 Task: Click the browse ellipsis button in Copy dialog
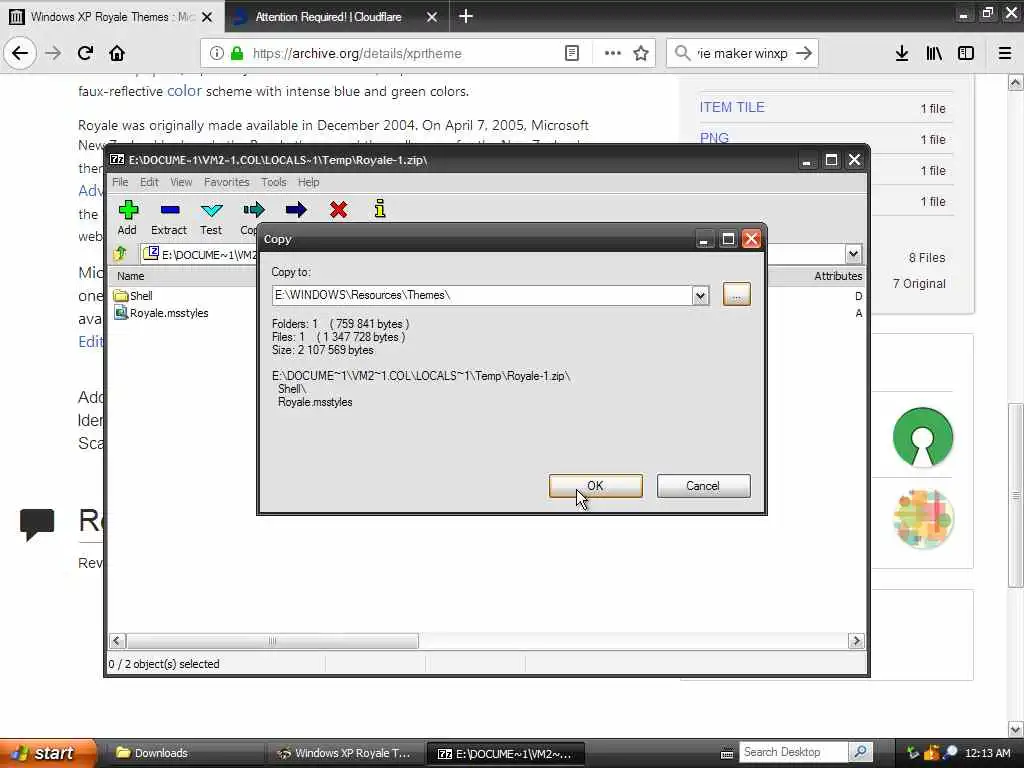[737, 295]
